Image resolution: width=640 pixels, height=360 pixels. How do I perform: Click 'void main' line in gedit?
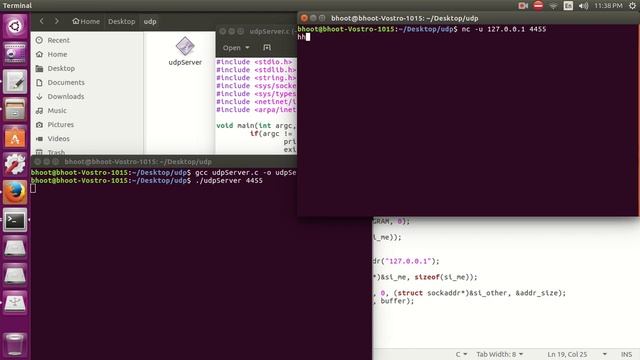(x=256, y=126)
